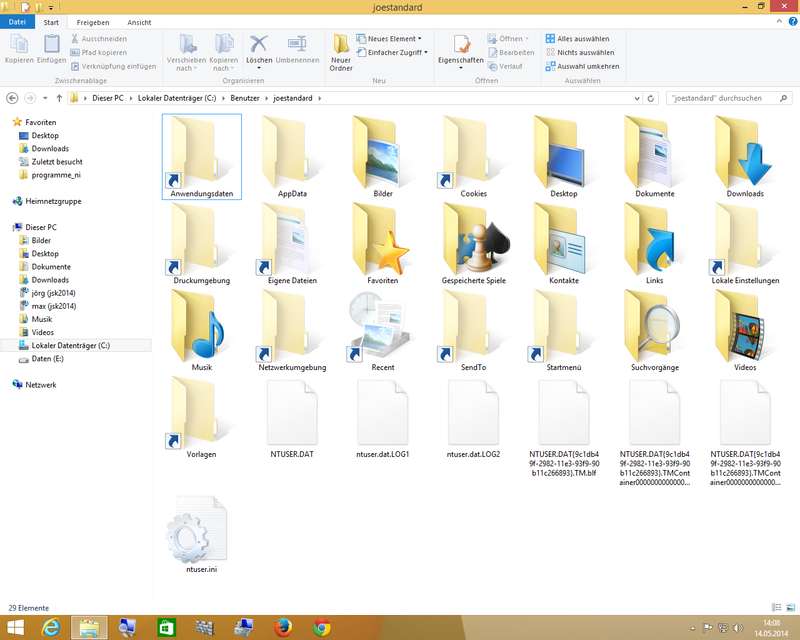Screen dimensions: 800x640
Task: Click Alles auswählen to select all
Action: pyautogui.click(x=581, y=38)
